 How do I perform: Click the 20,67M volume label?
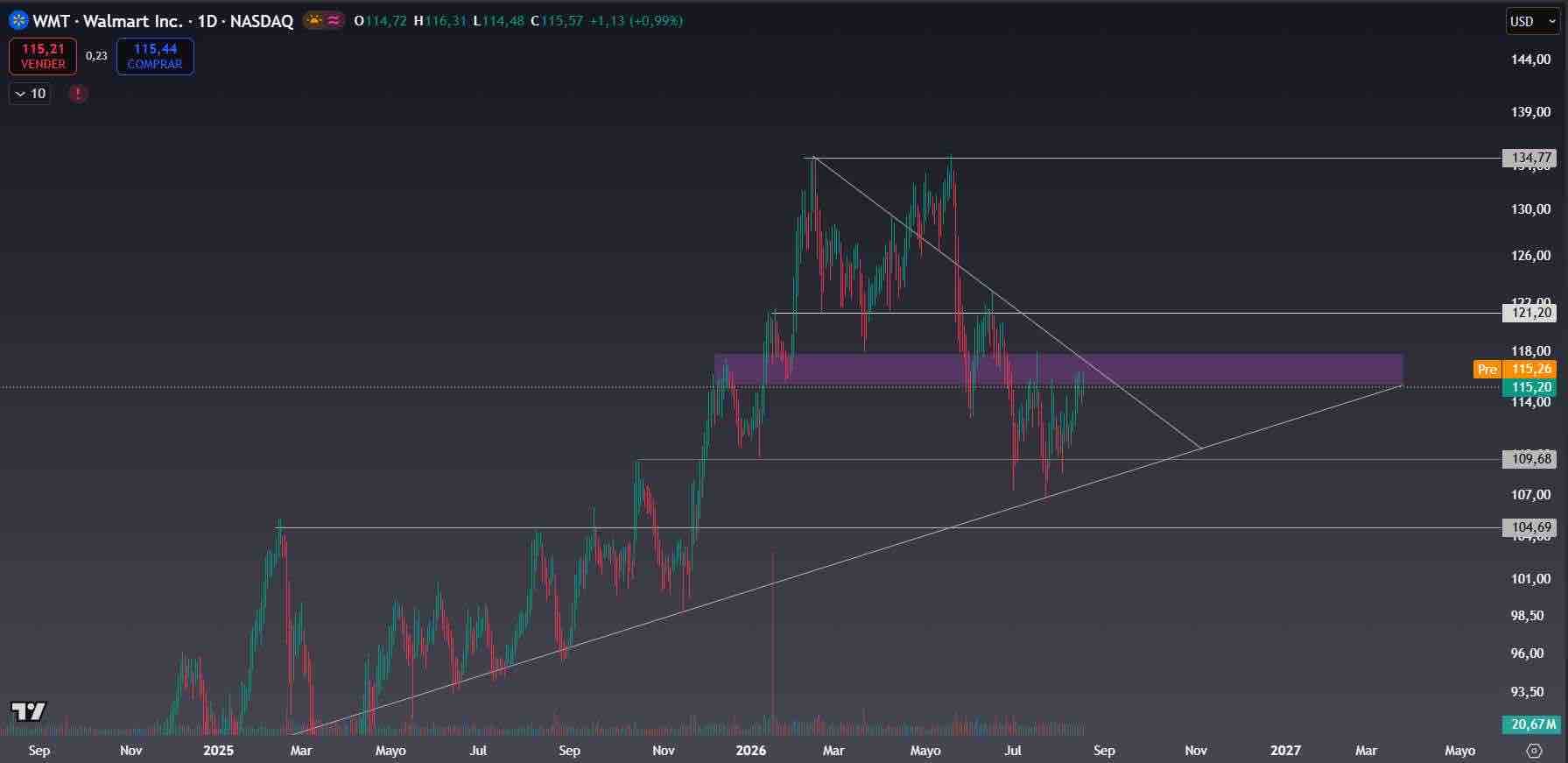point(1530,724)
